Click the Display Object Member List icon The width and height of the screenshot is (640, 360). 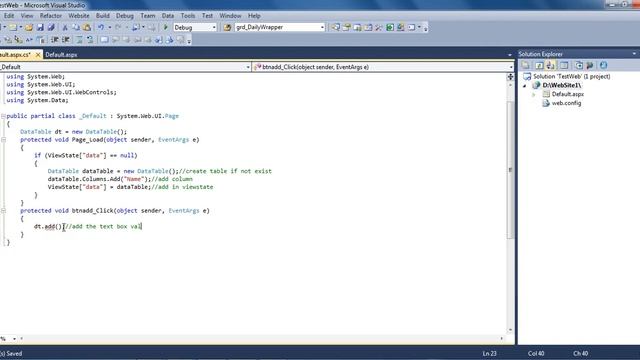tap(8, 40)
